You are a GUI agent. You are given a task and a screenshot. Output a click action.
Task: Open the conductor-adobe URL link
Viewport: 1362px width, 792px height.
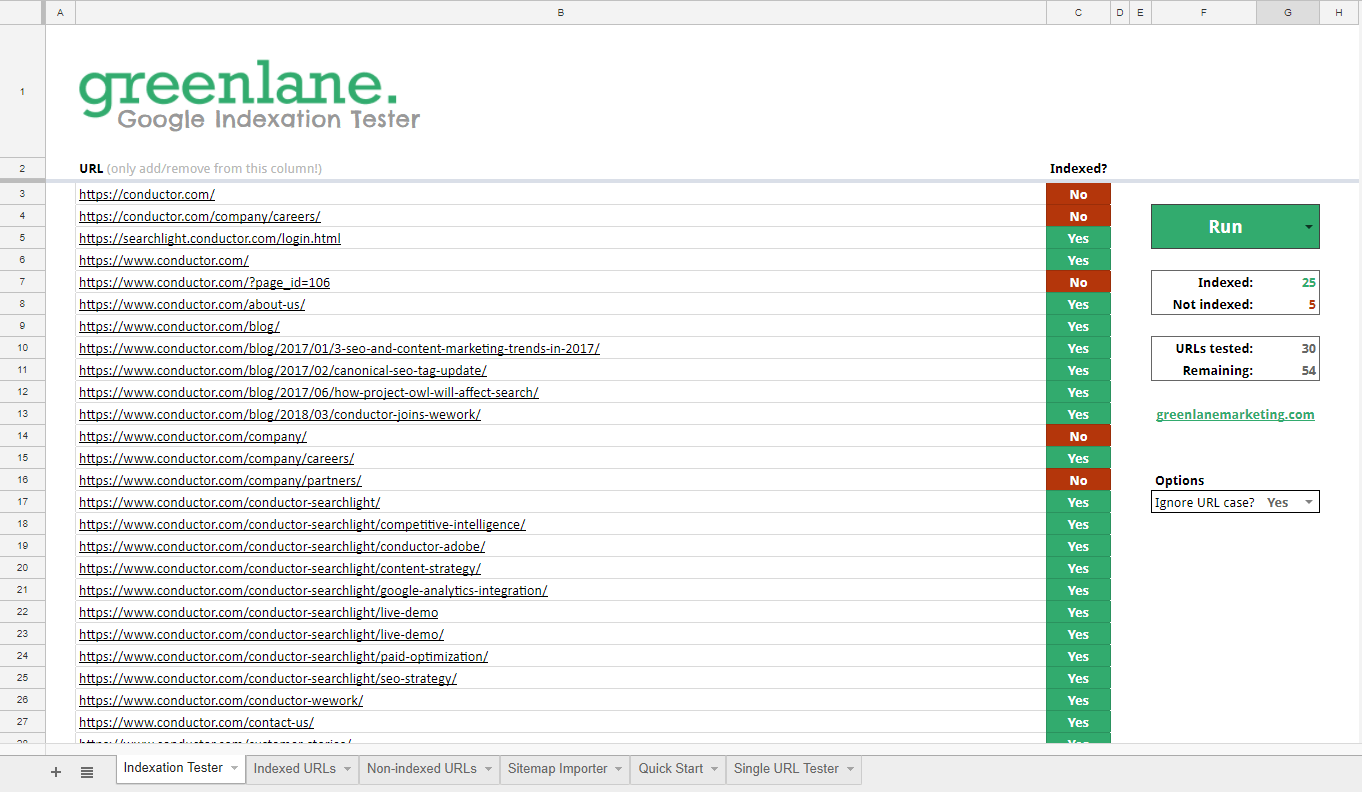pos(282,546)
